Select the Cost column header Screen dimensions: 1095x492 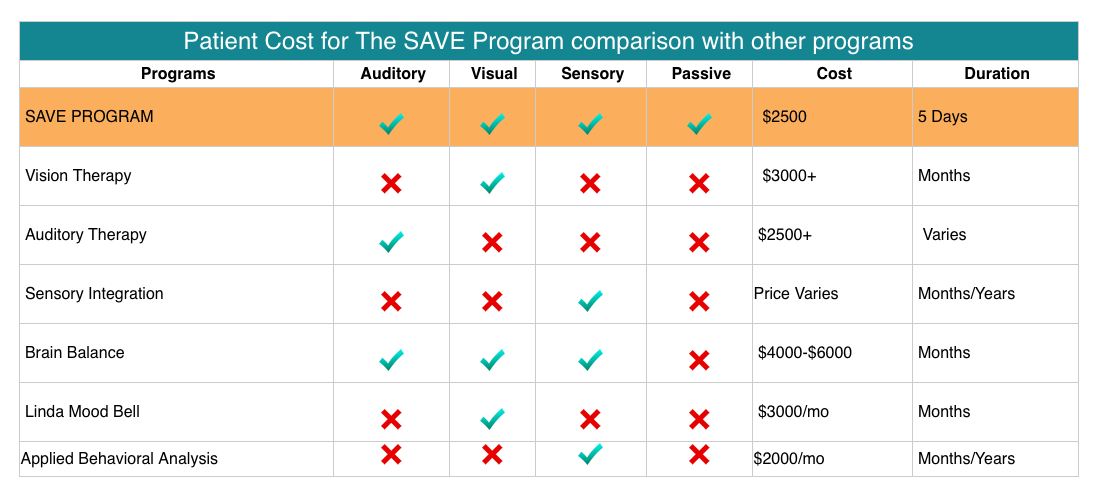pos(834,74)
